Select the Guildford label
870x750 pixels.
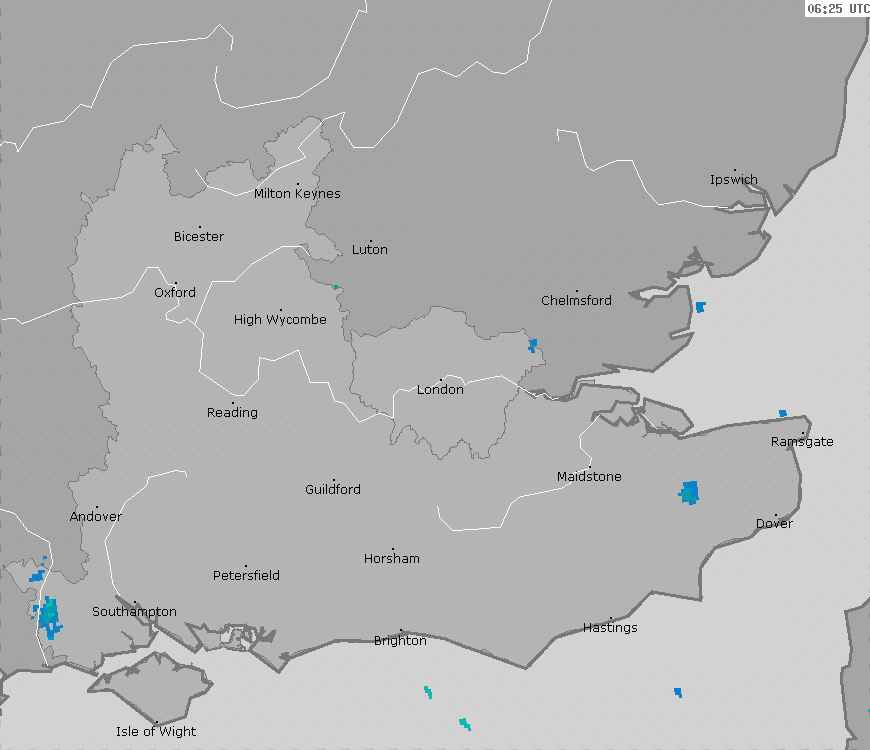pyautogui.click(x=333, y=490)
